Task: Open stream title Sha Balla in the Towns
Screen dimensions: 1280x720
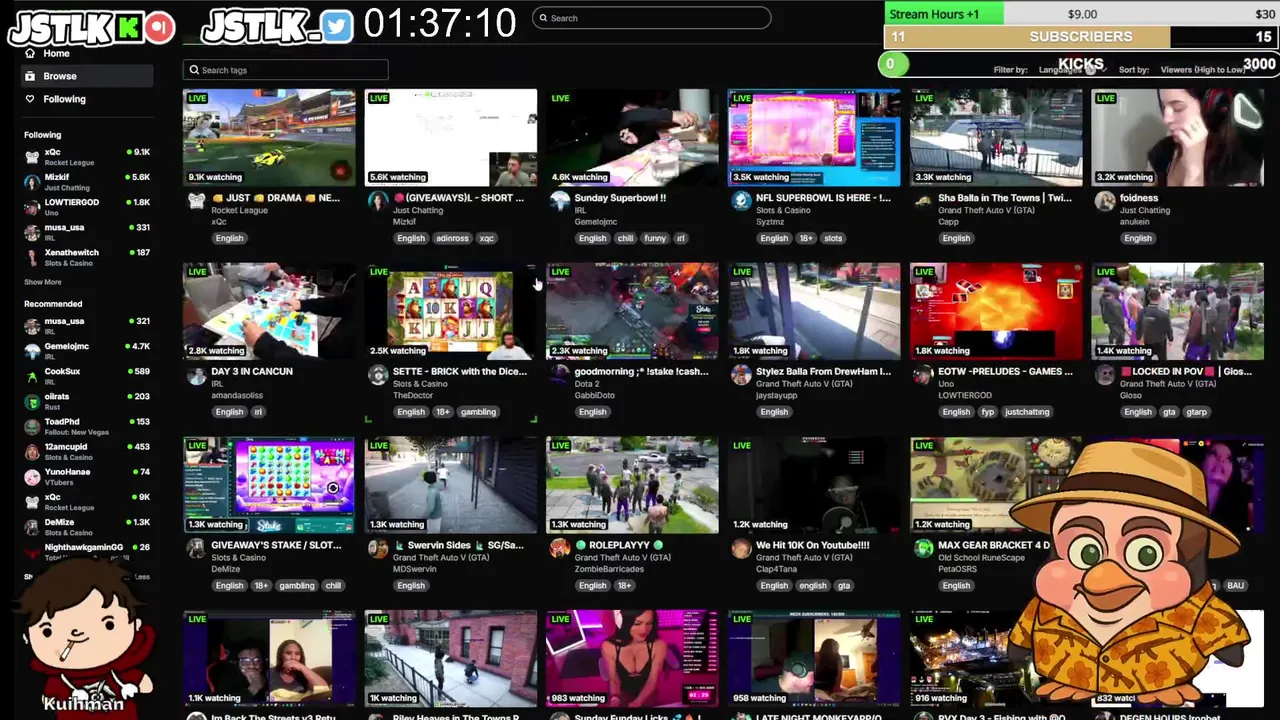Action: (x=1004, y=198)
